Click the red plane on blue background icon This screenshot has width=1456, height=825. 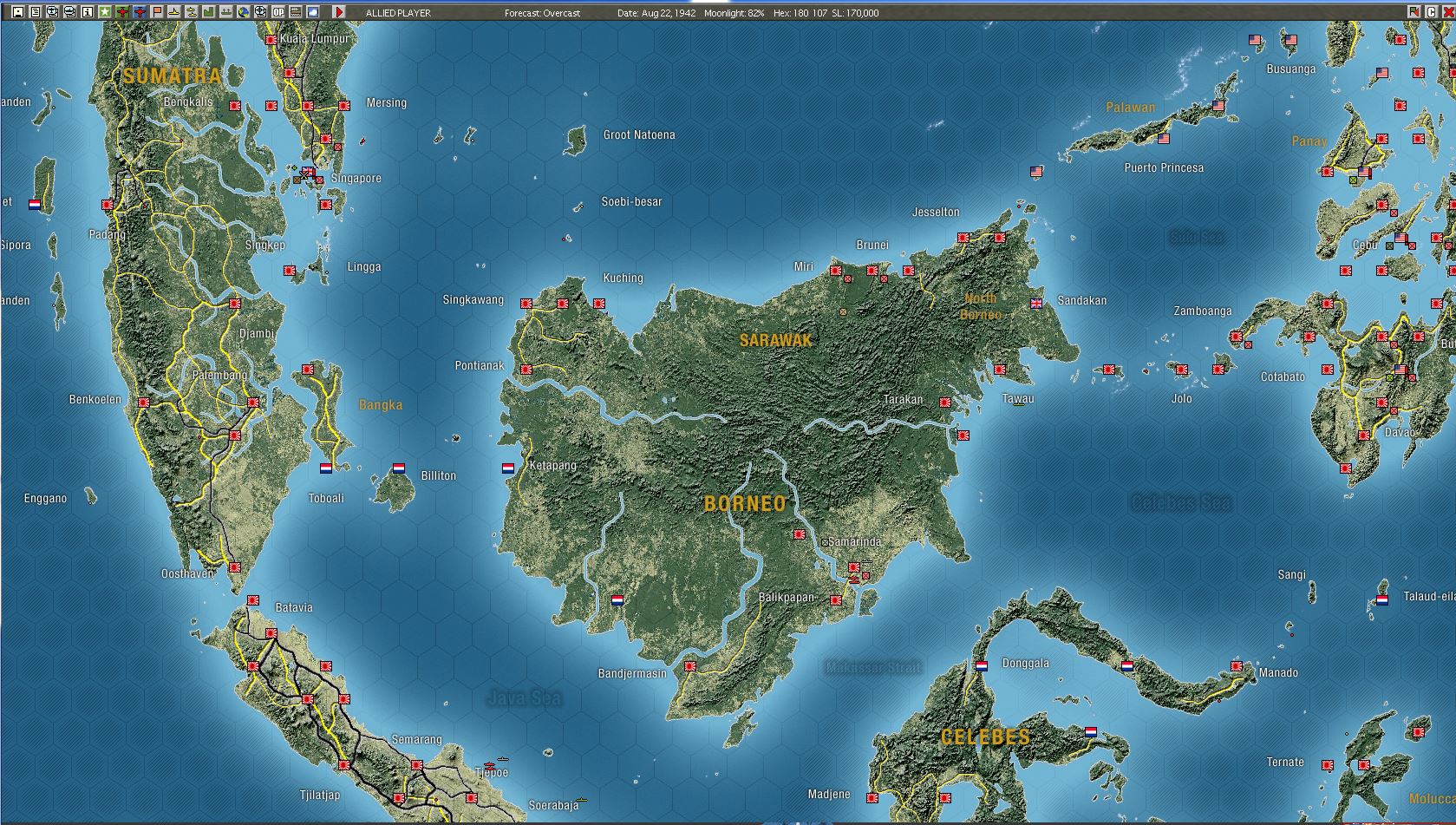(x=139, y=12)
